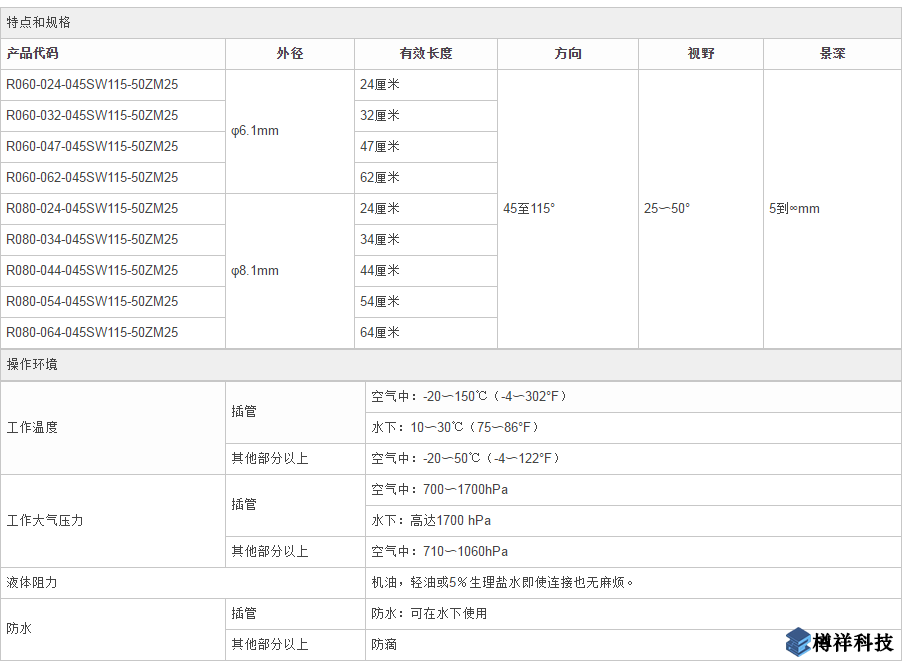Image resolution: width=902 pixels, height=664 pixels.
Task: Select product code R080-044-045SW115-50ZM25
Action: pyautogui.click(x=92, y=271)
